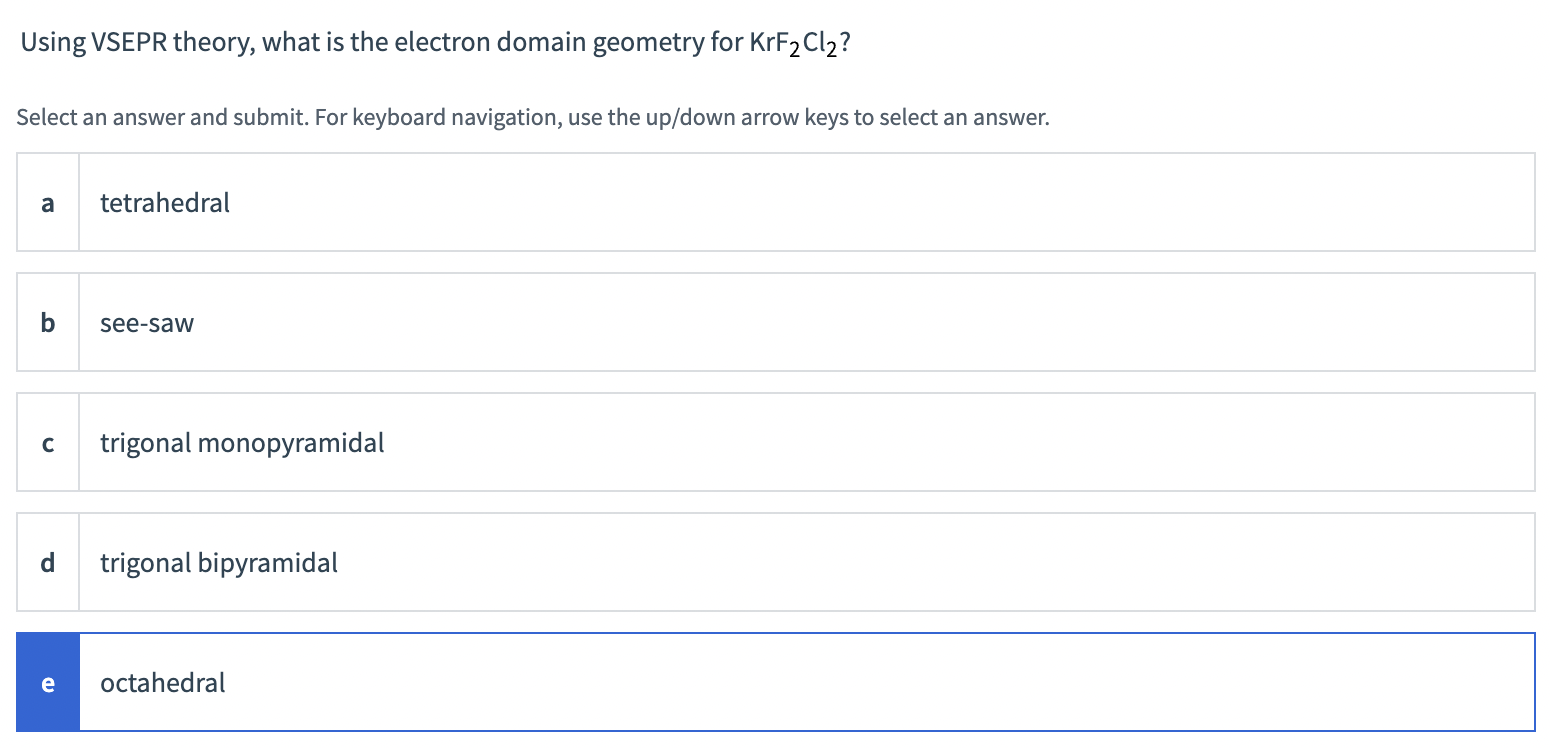This screenshot has height=748, width=1550.
Task: Click the see-saw answer text
Action: [x=146, y=322]
